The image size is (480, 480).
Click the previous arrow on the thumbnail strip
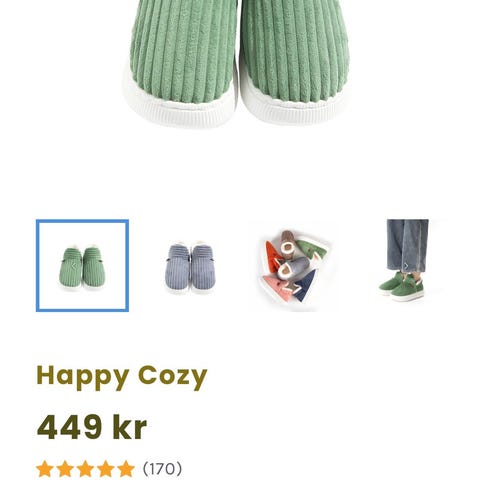(74, 266)
